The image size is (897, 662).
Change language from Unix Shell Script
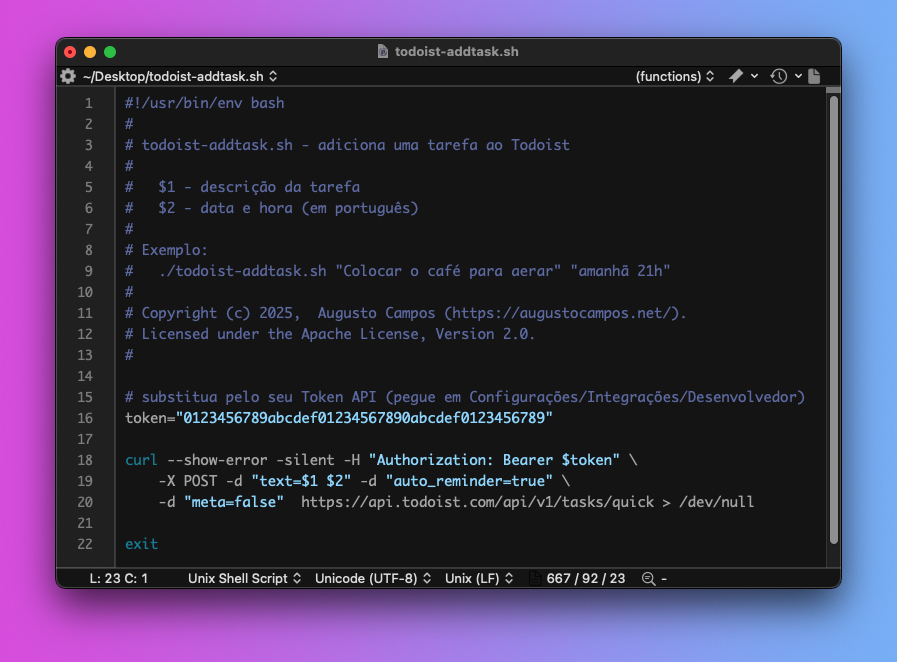(x=244, y=578)
